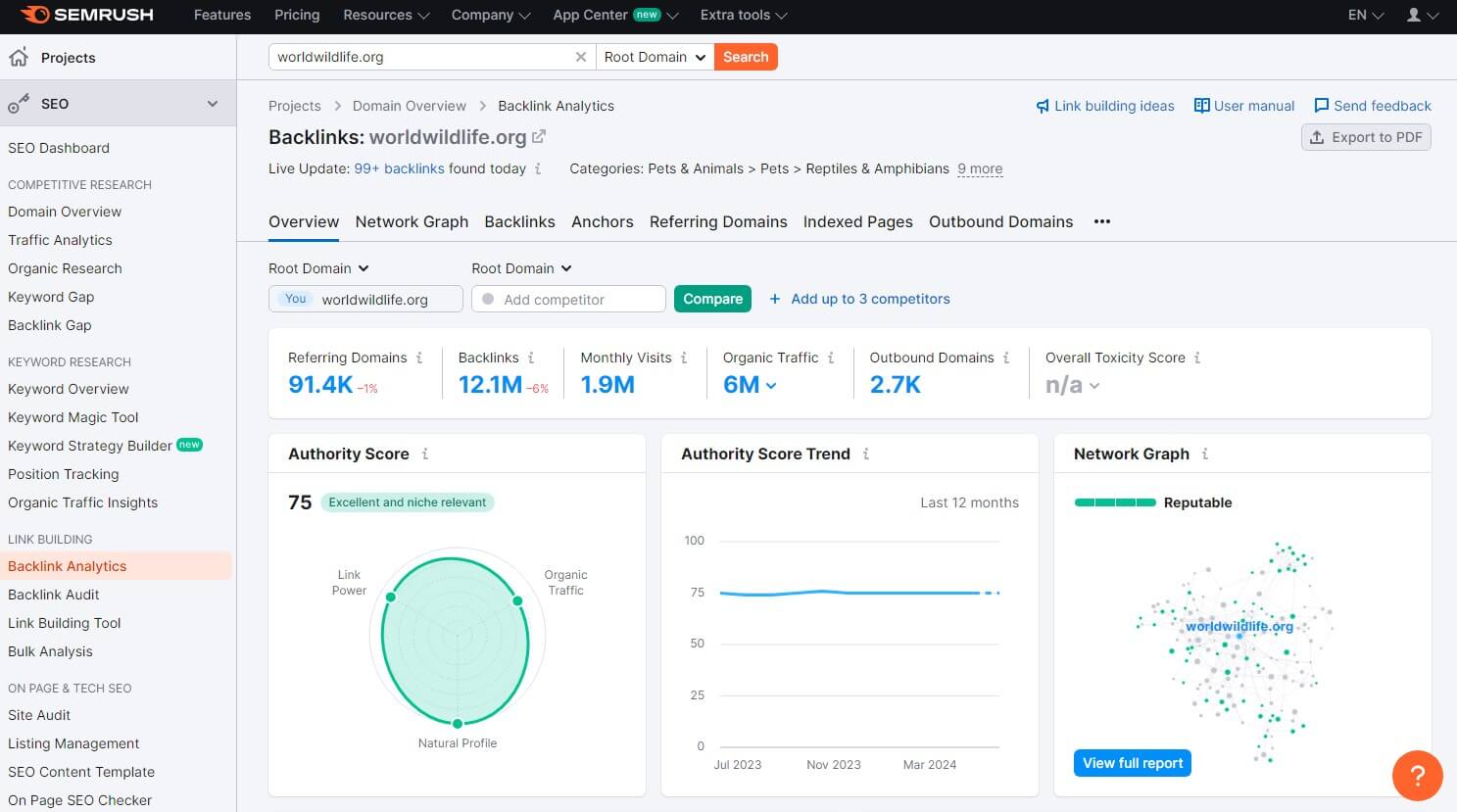Clear the domain search field X
This screenshot has width=1457, height=812.
(x=581, y=57)
